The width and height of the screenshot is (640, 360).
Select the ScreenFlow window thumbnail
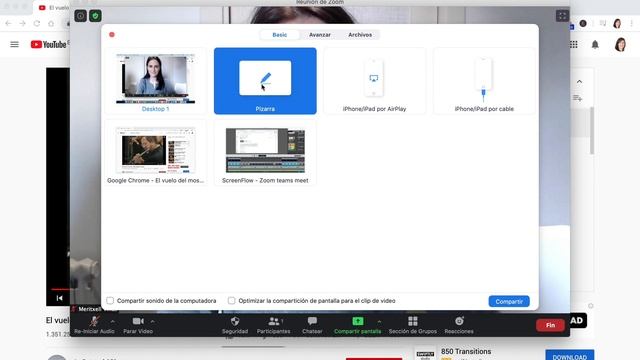(265, 153)
